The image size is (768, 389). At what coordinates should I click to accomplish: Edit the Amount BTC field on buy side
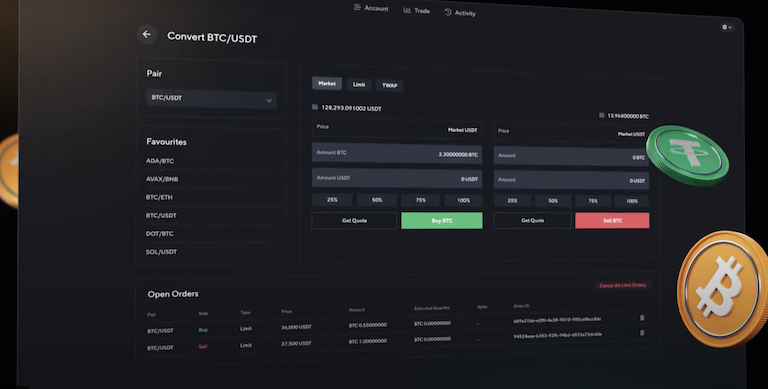pos(397,153)
